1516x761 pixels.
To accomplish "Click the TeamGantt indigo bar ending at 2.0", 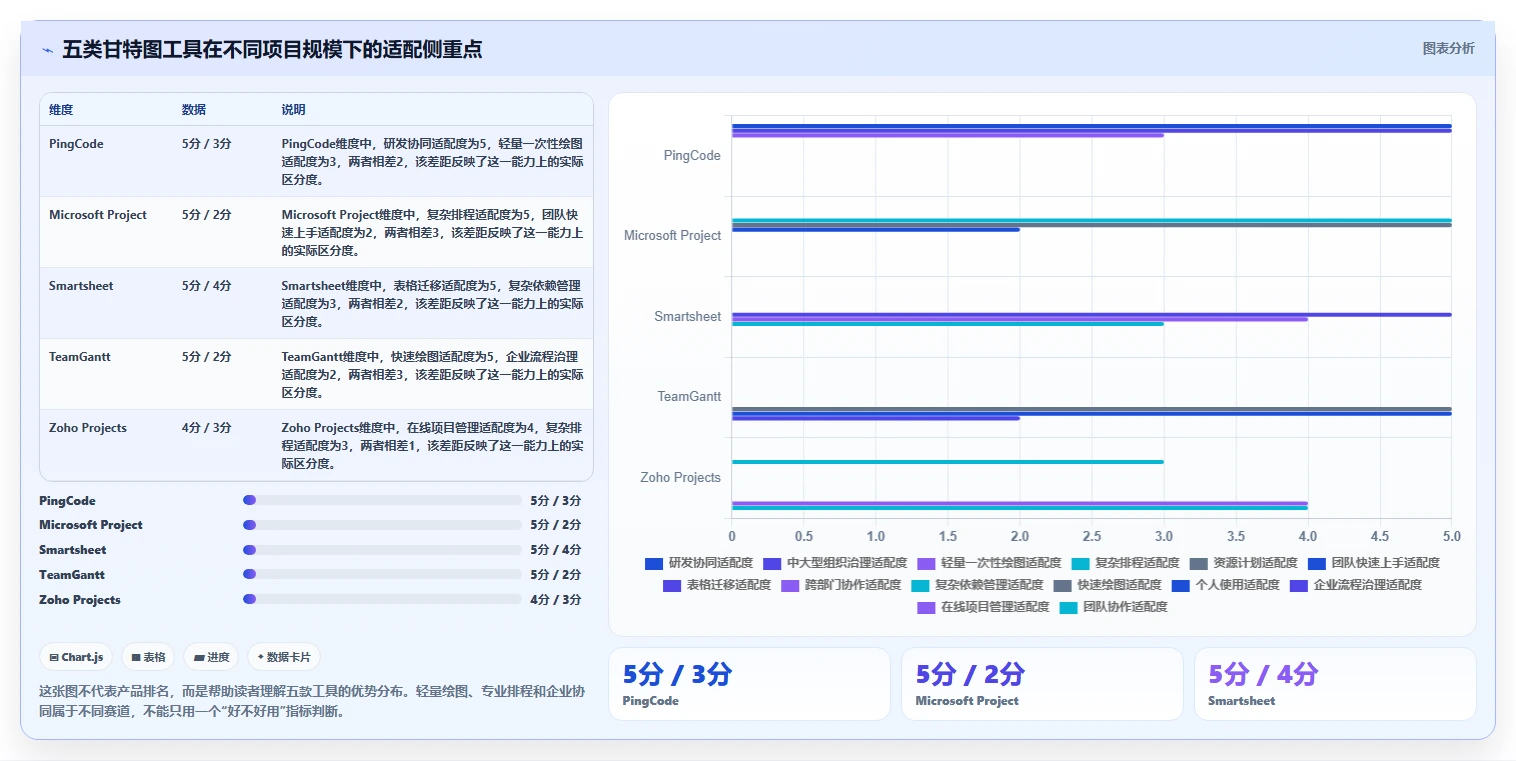I will 876,418.
